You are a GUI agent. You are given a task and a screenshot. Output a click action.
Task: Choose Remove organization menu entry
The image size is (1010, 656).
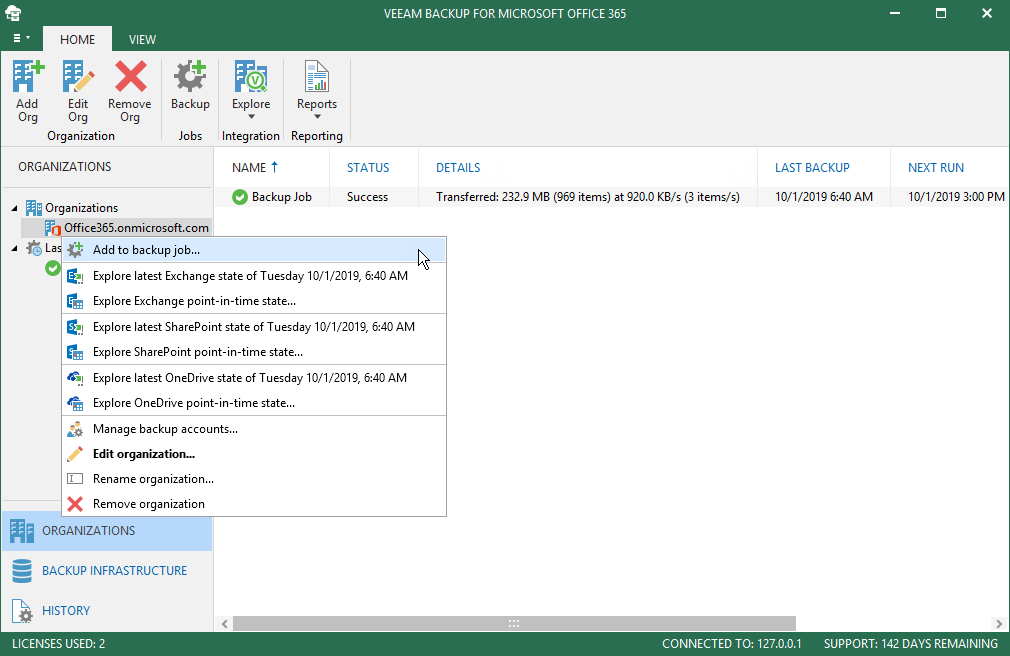tap(254, 504)
